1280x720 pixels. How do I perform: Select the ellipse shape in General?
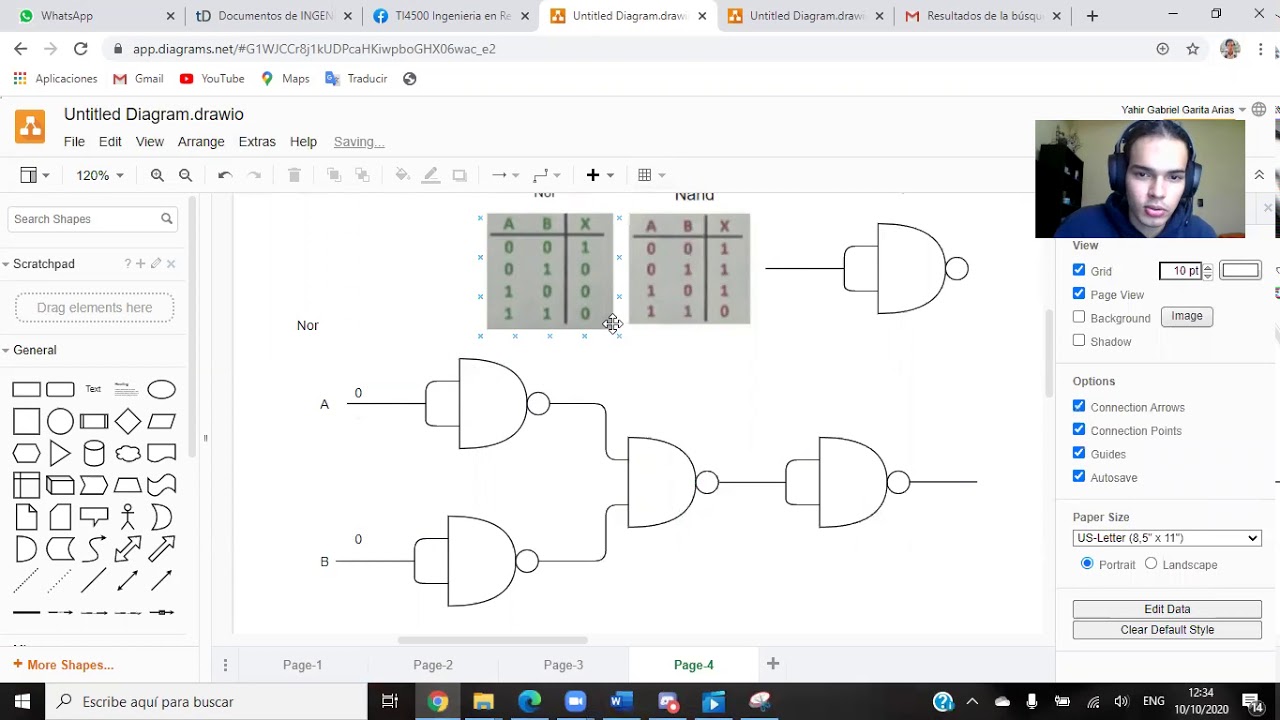[161, 390]
